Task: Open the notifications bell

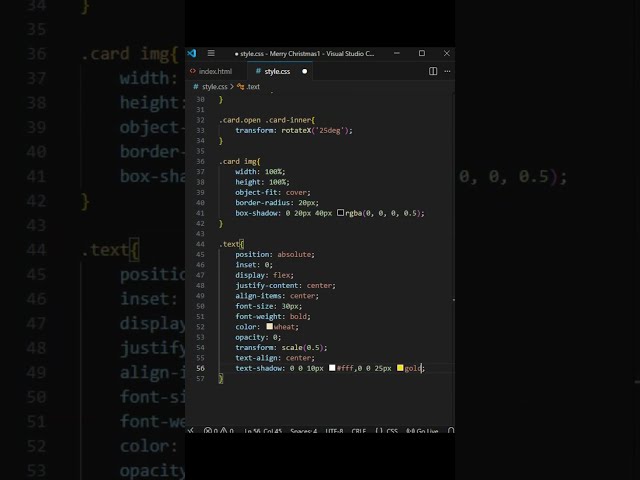Action: pyautogui.click(x=451, y=431)
